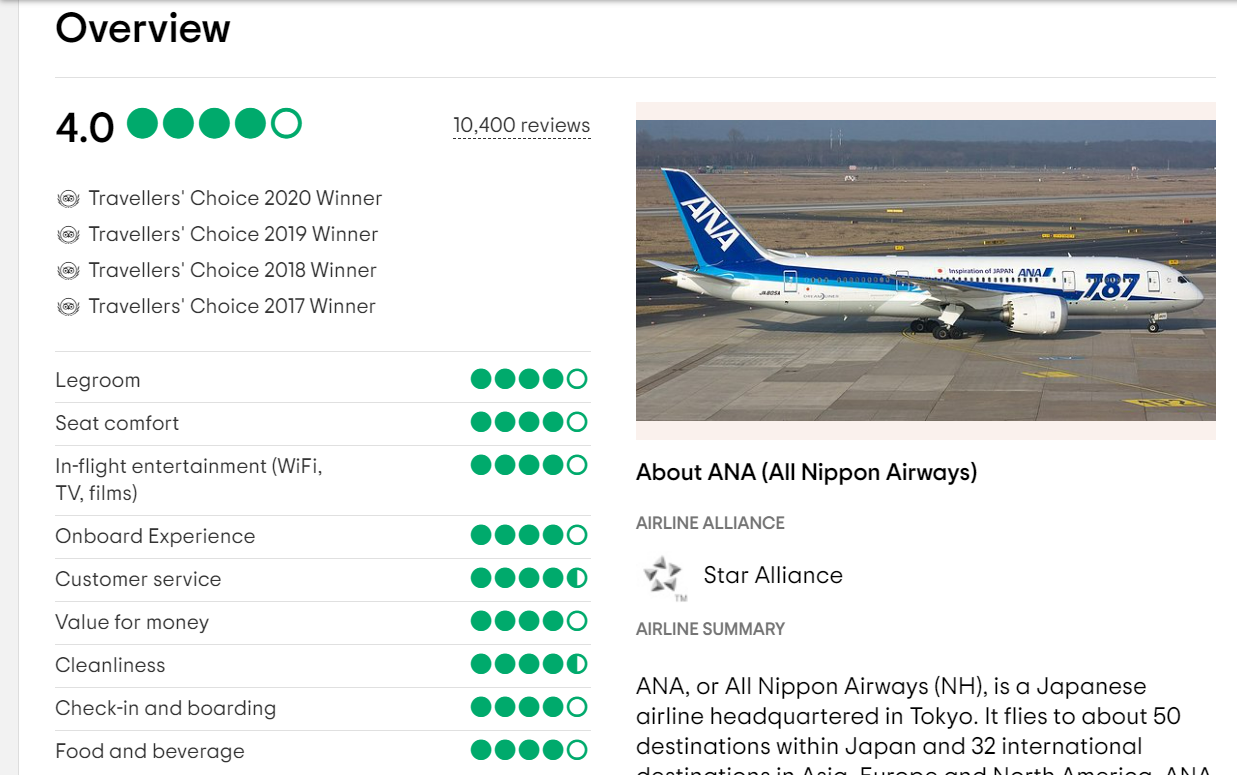This screenshot has height=775, width=1237.
Task: Select Travellers' Choice 2020 Winner text
Action: tap(235, 198)
